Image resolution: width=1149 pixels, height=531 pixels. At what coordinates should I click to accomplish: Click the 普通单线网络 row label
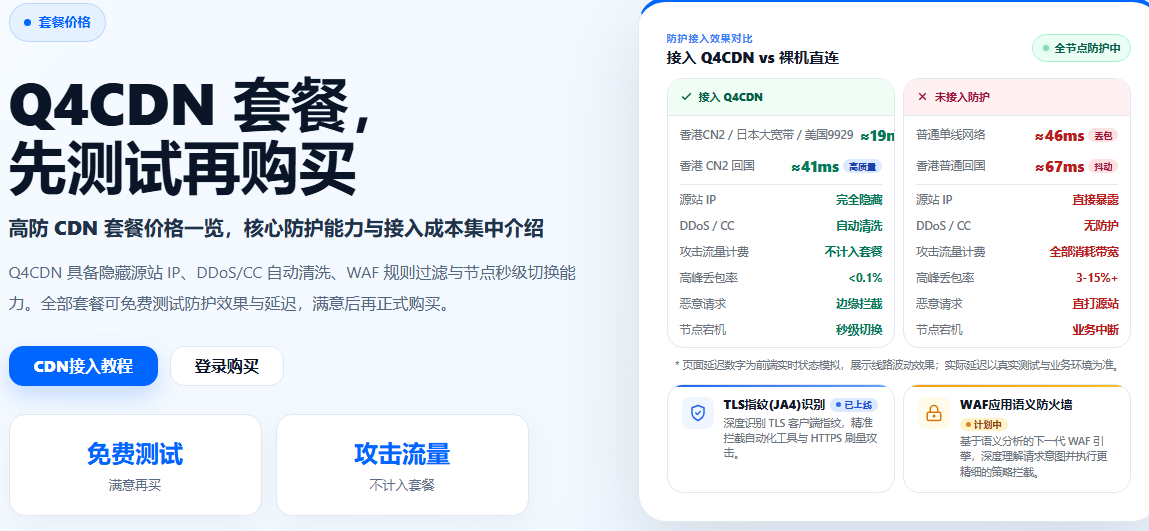pyautogui.click(x=950, y=135)
